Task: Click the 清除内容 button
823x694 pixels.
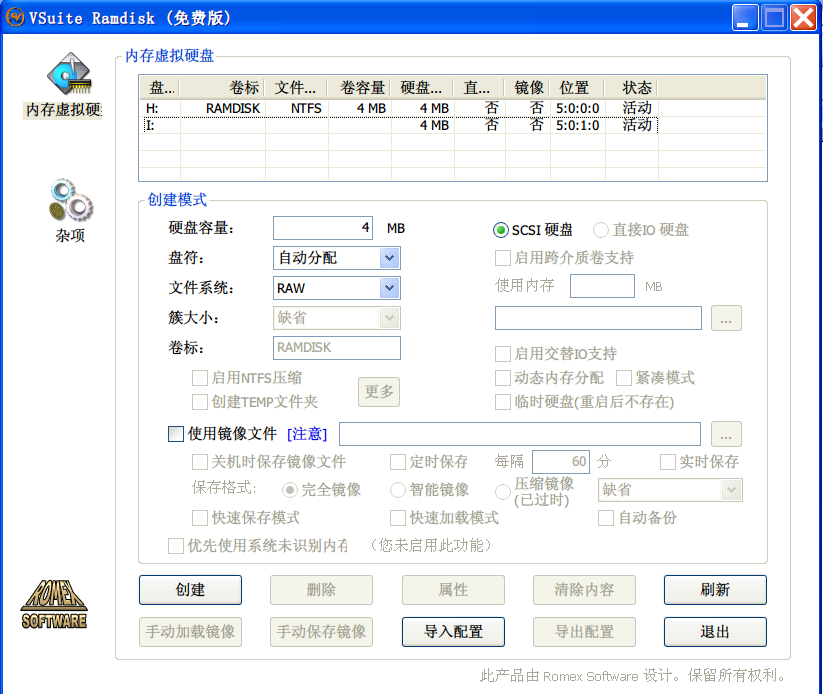Action: click(x=584, y=590)
